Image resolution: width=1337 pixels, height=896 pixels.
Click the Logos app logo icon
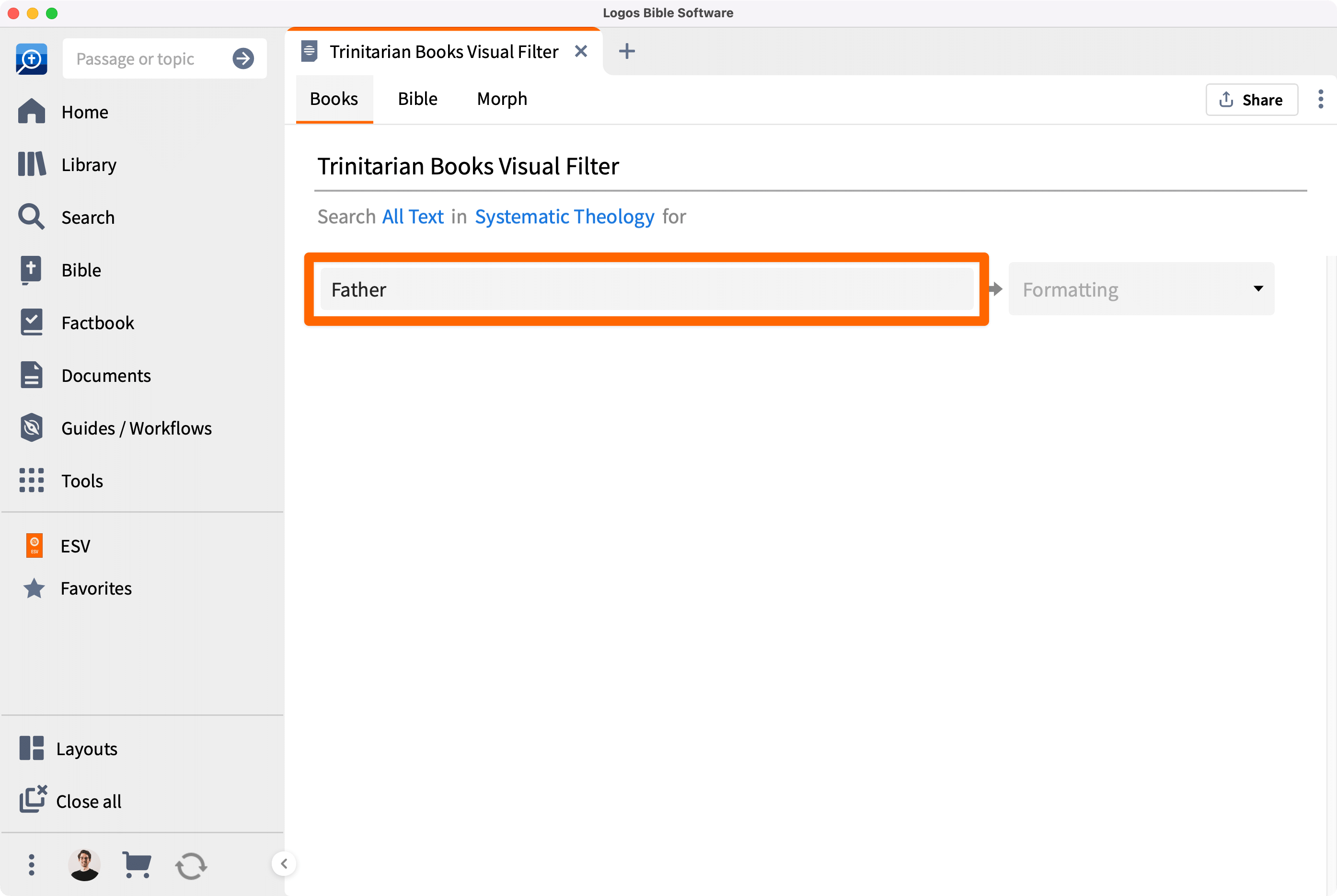click(32, 58)
